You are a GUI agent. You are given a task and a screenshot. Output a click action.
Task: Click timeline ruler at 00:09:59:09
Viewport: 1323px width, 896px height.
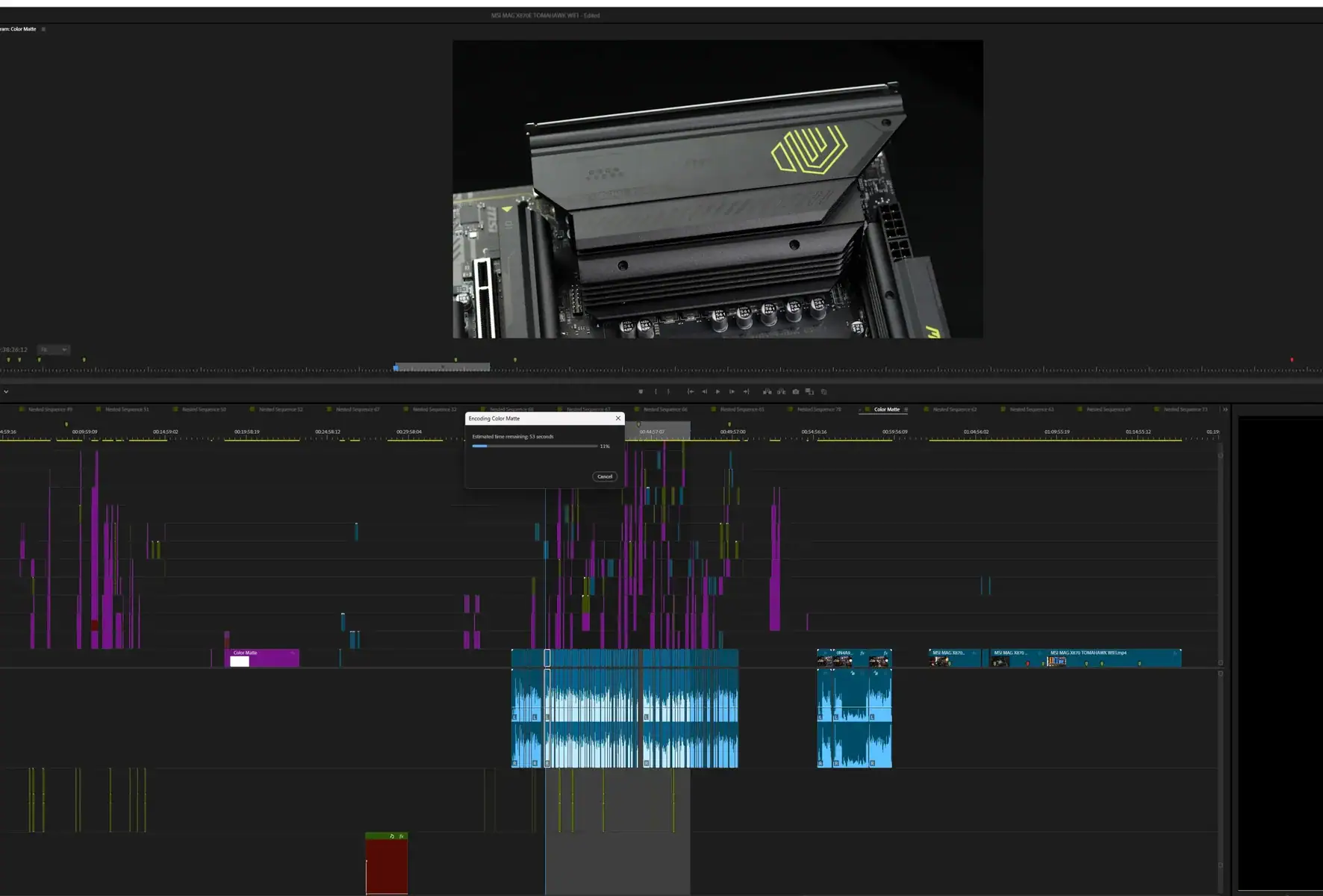(x=84, y=432)
